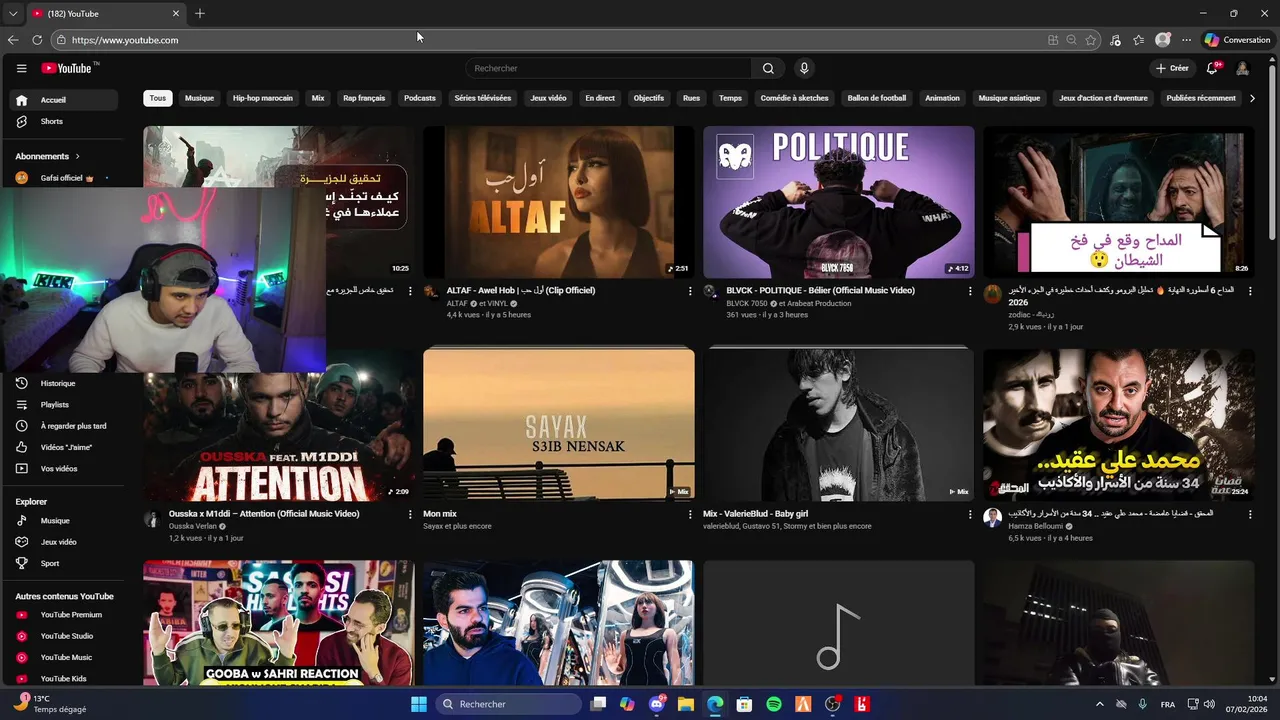Image resolution: width=1280 pixels, height=720 pixels.
Task: Show more category chips with right arrow
Action: pyautogui.click(x=1252, y=98)
